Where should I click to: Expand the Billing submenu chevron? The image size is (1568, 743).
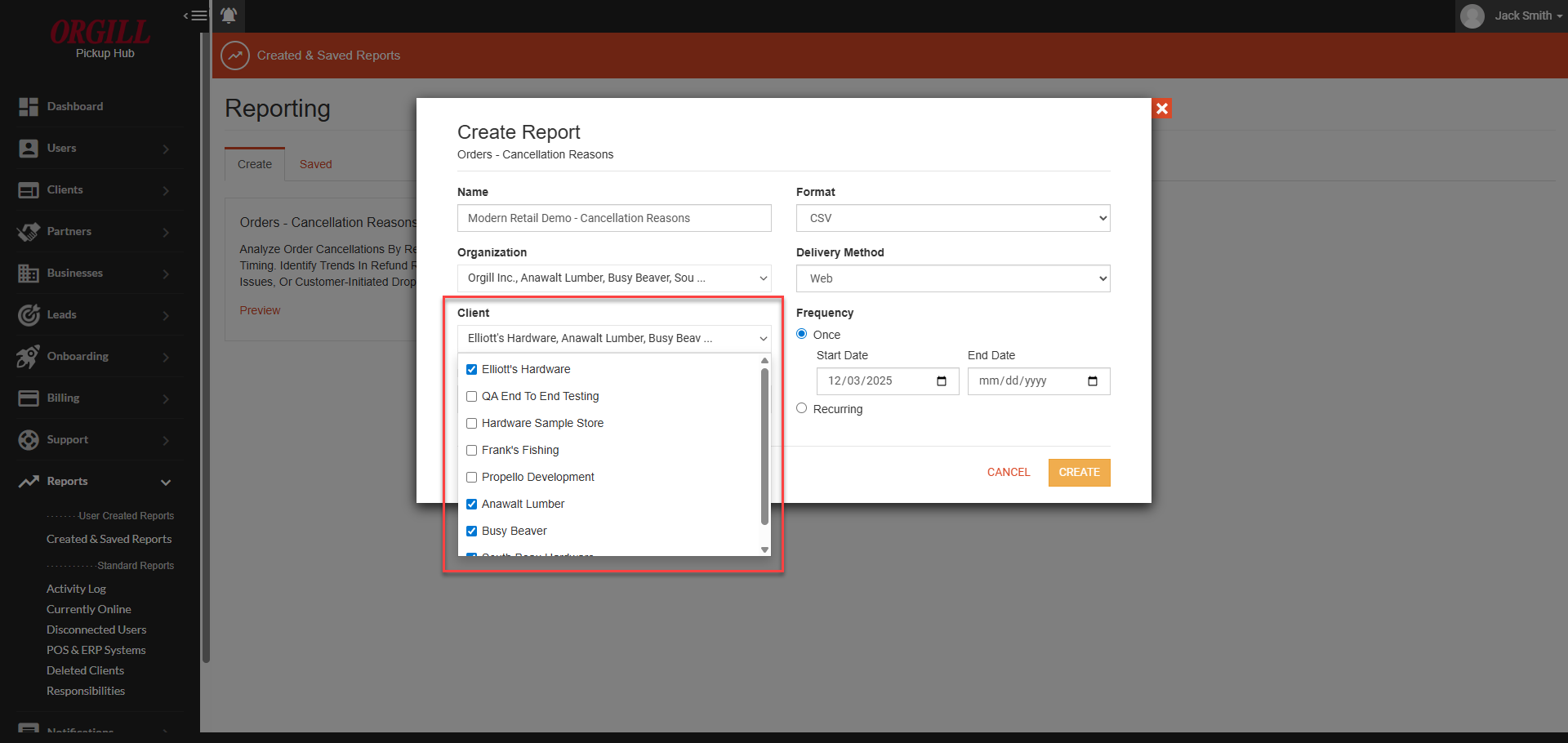166,399
